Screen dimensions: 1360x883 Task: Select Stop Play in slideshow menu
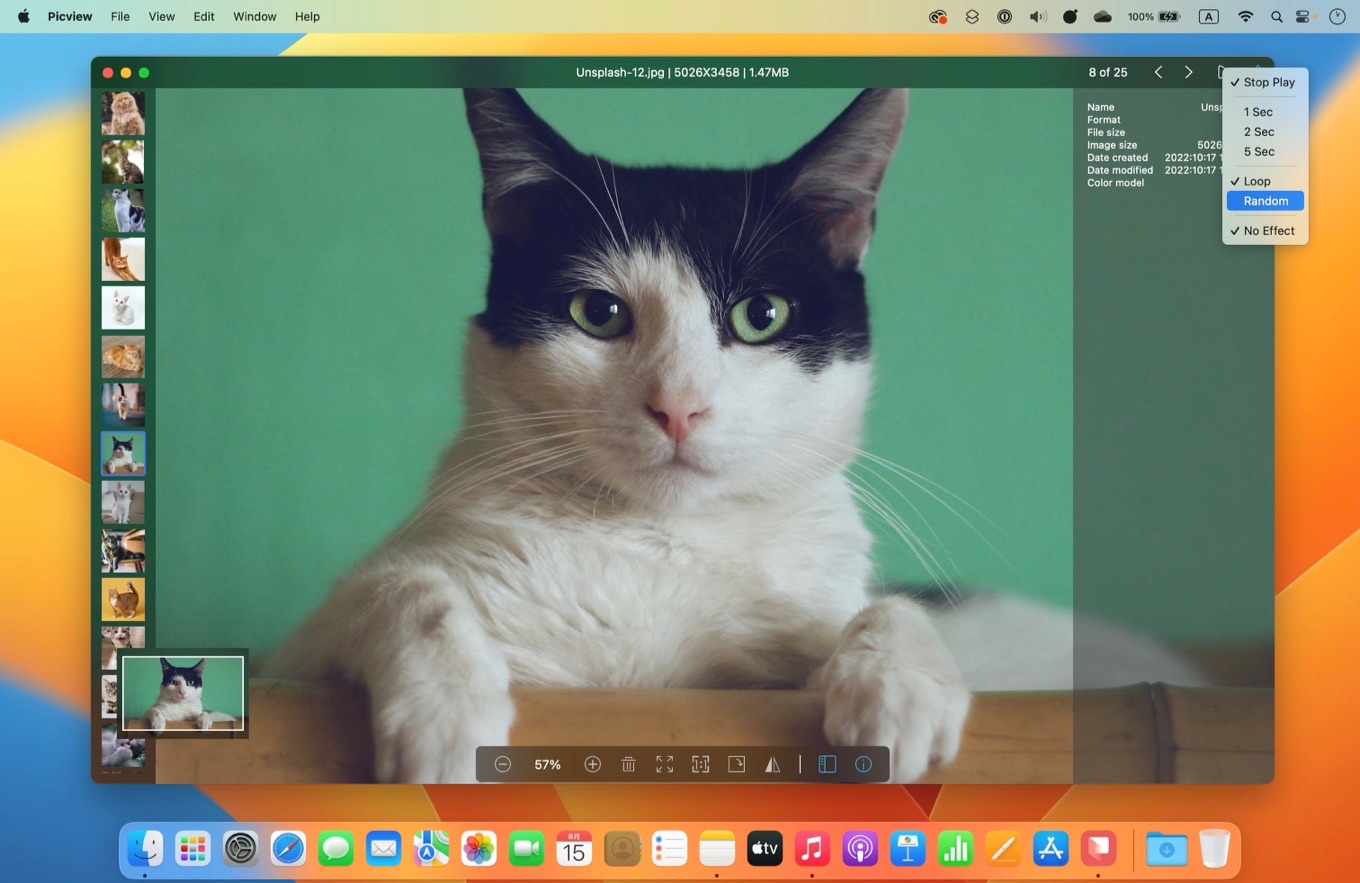1265,82
